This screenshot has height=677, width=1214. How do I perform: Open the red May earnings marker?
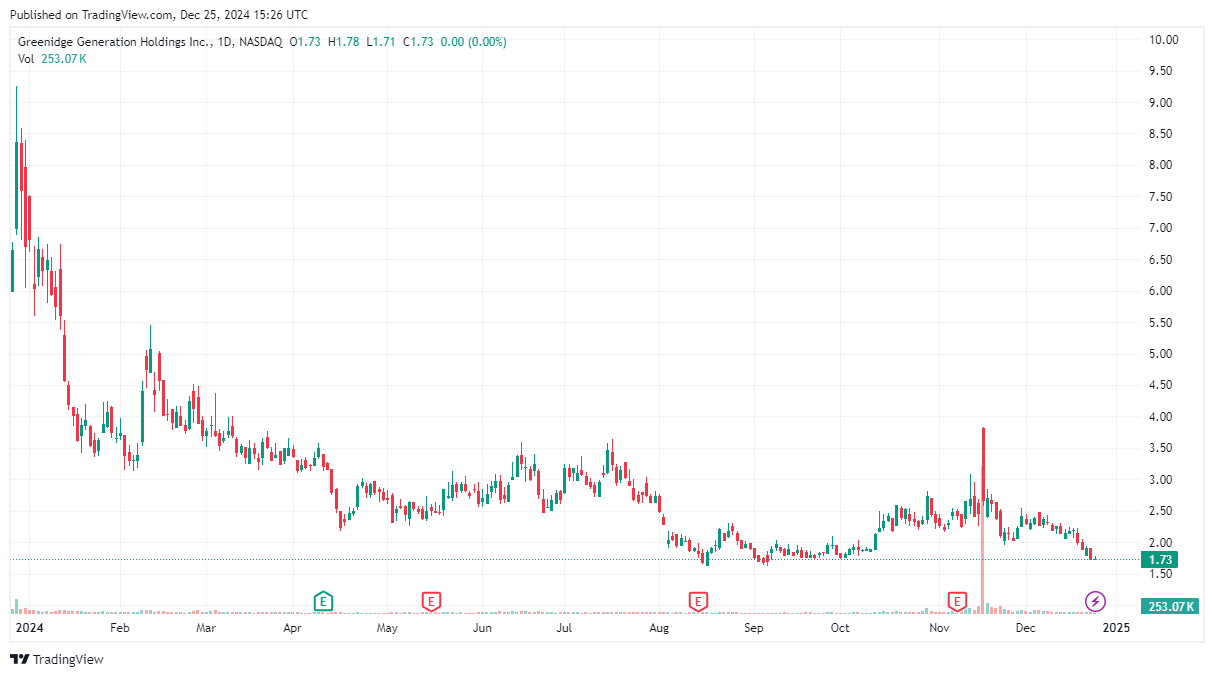431,601
